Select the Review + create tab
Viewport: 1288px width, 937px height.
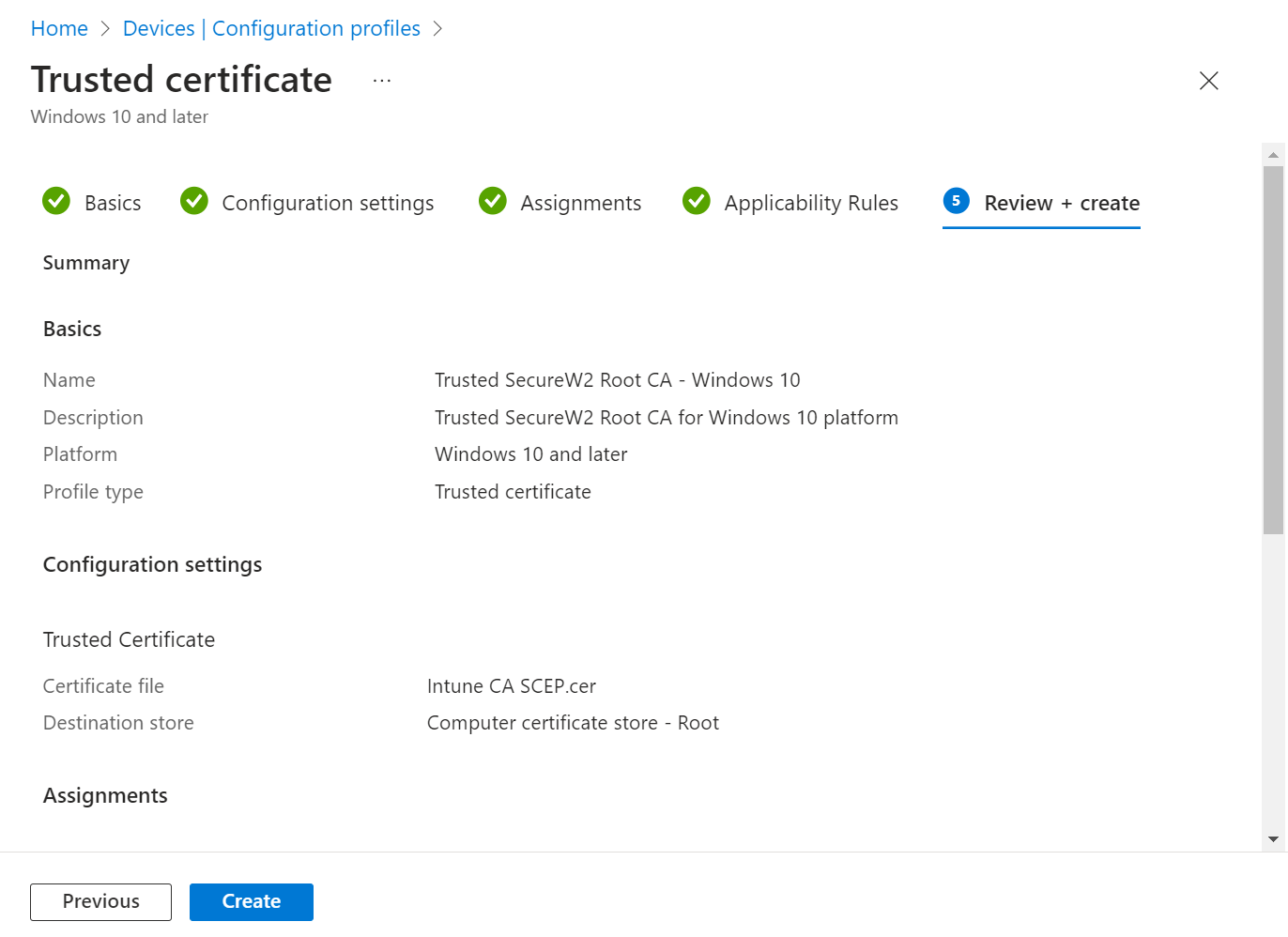(1061, 203)
